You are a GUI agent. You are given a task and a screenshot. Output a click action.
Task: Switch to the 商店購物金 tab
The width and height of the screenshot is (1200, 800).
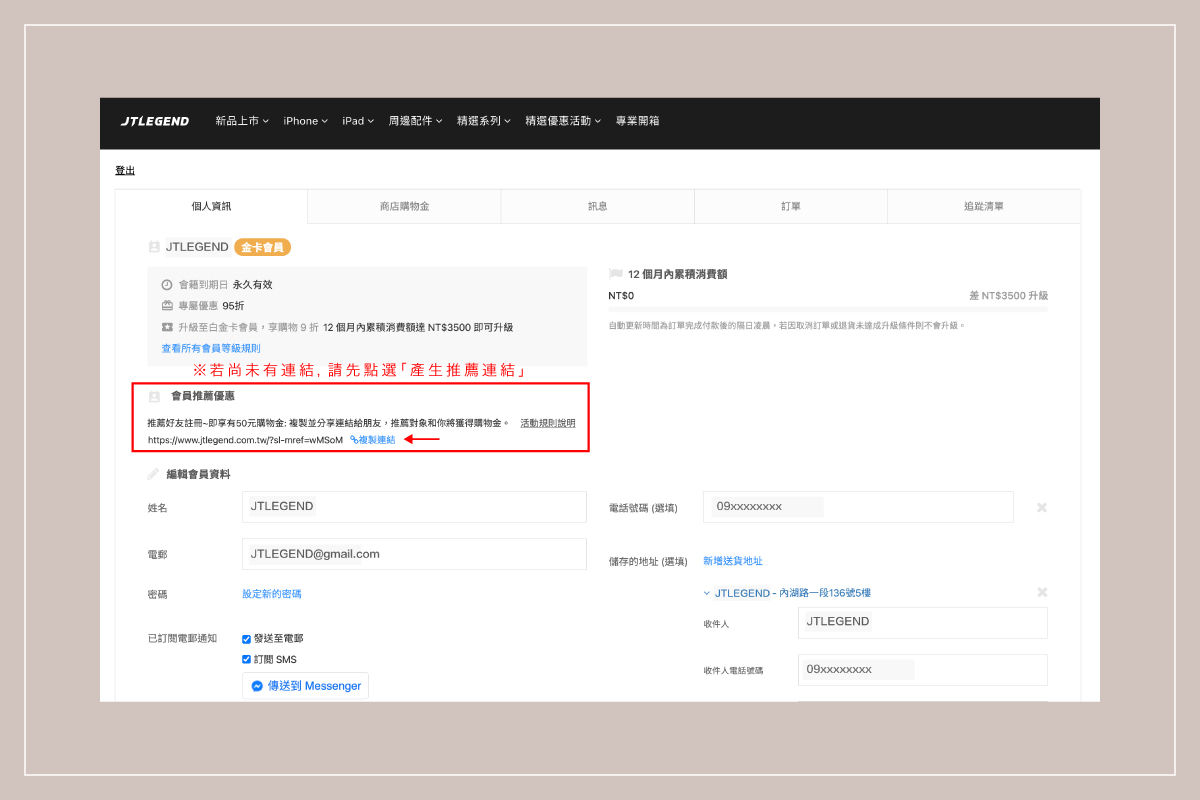click(404, 206)
